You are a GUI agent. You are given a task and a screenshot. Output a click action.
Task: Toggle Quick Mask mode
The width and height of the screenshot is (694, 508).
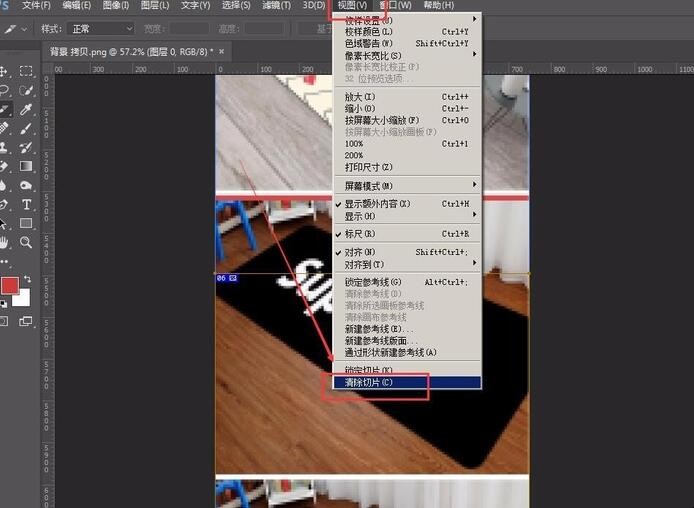[4, 321]
